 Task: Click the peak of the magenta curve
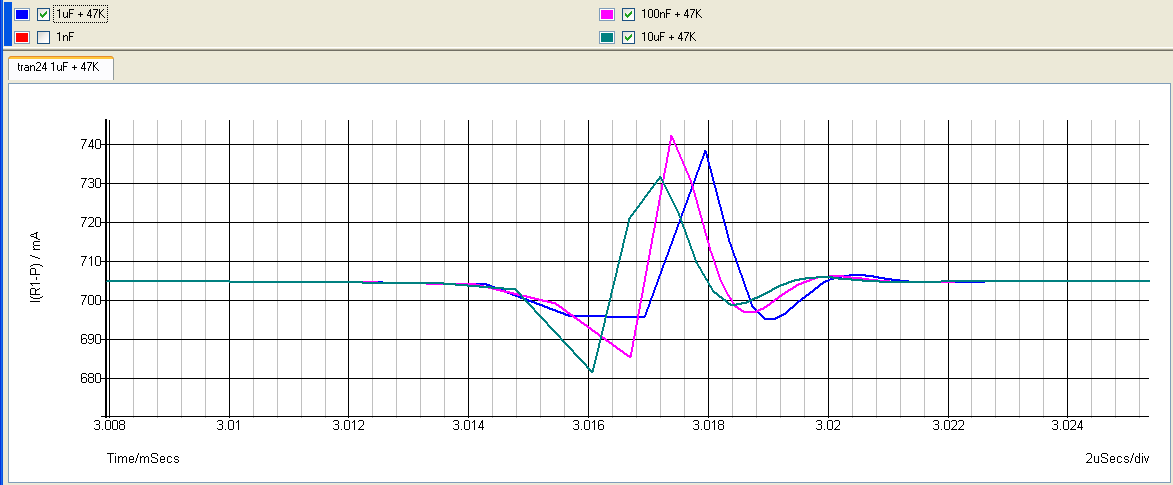[671, 136]
